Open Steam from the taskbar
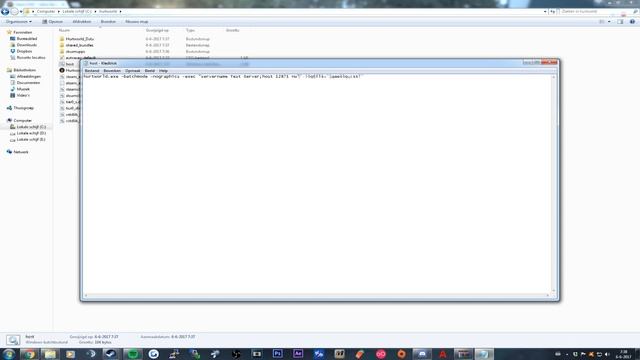Image resolution: width=640 pixels, height=360 pixels. (111, 354)
